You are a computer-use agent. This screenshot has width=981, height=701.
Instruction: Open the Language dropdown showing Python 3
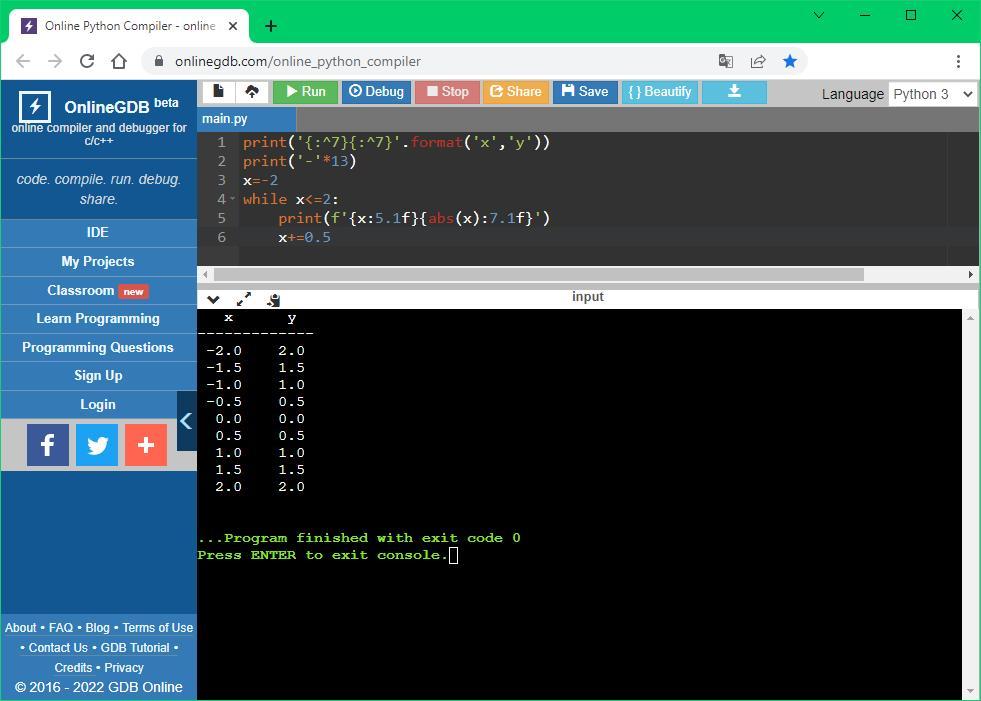pos(932,94)
